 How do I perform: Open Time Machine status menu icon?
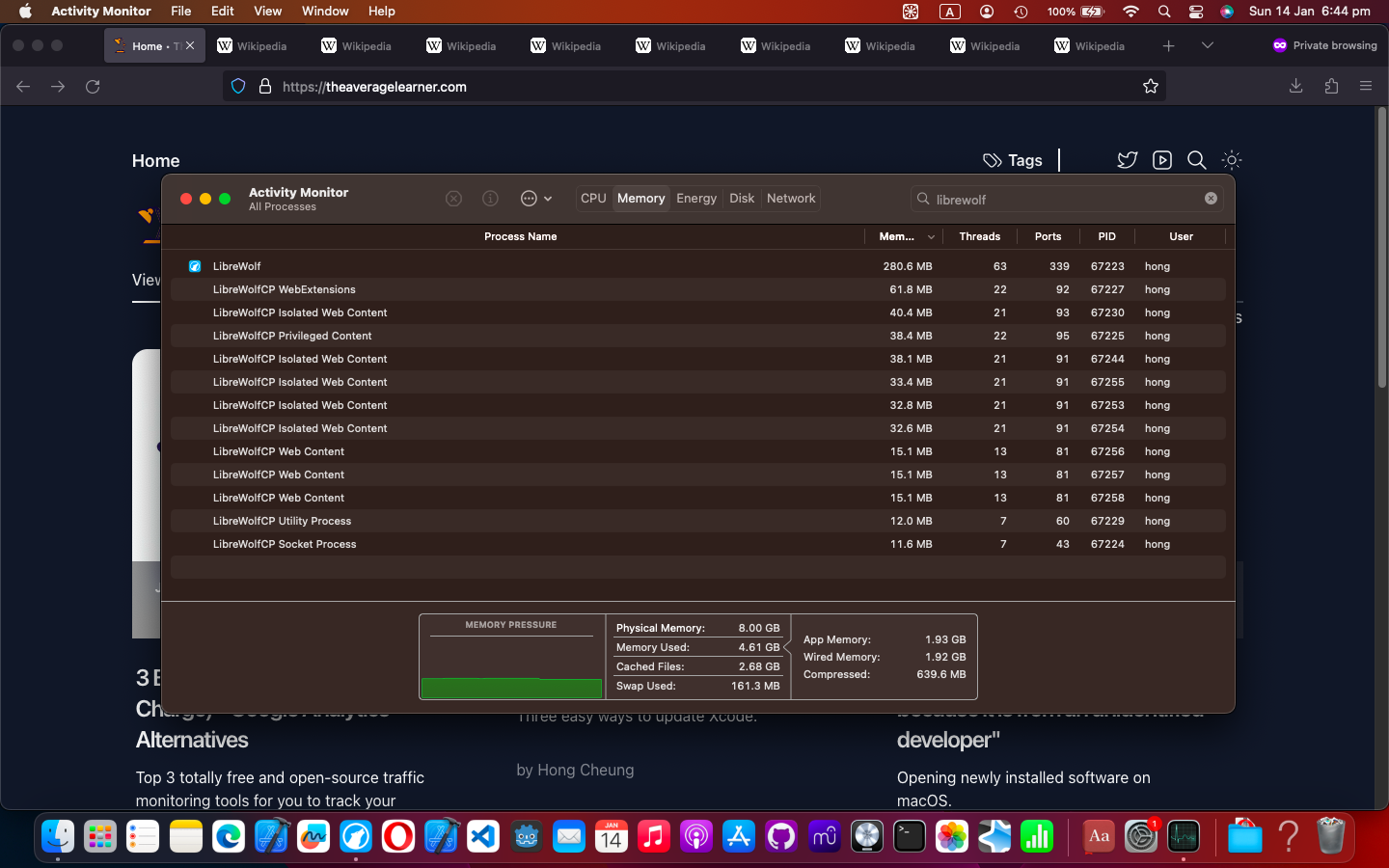pos(1021,12)
